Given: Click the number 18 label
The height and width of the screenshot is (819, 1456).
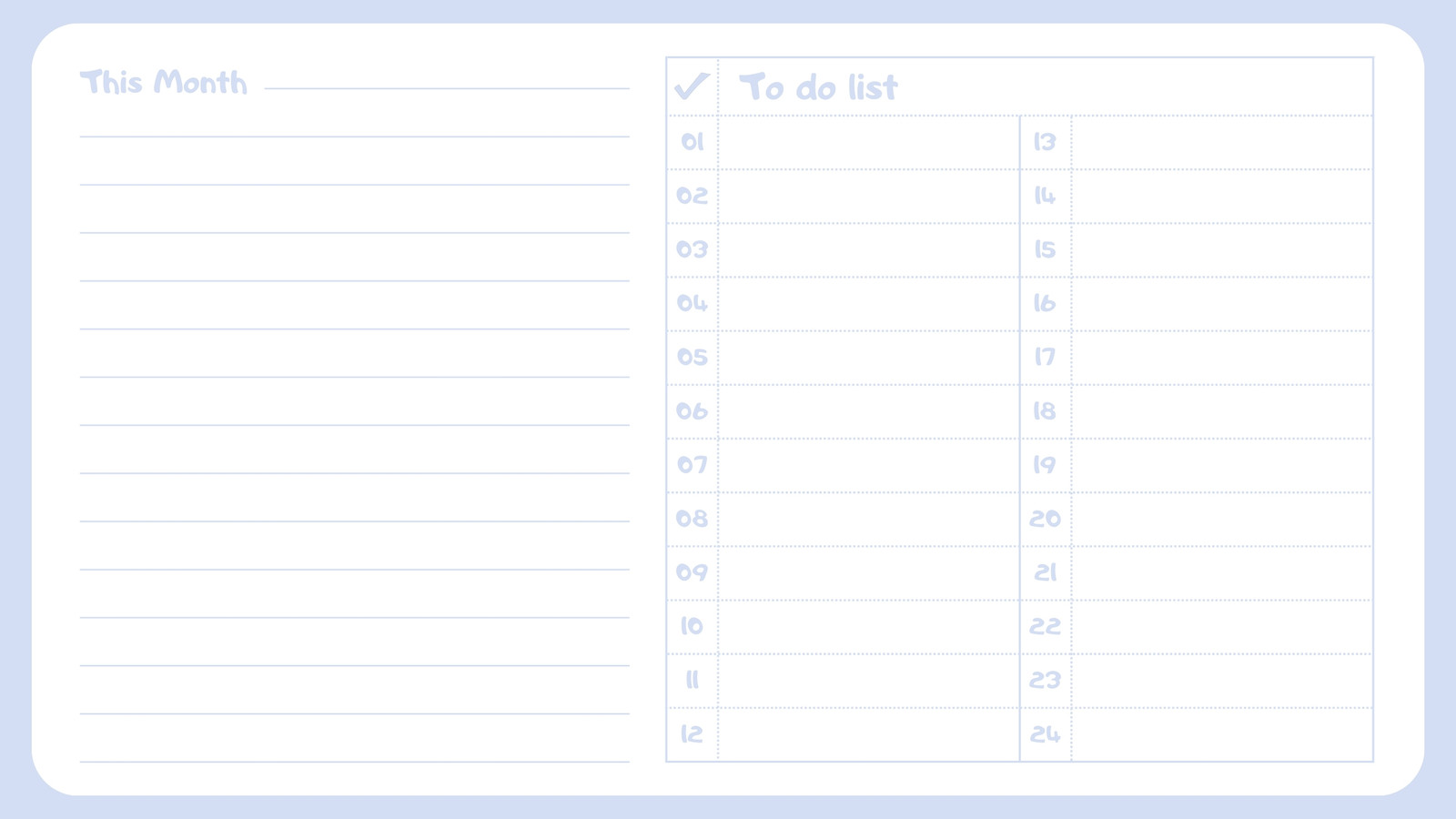Looking at the screenshot, I should [1045, 411].
